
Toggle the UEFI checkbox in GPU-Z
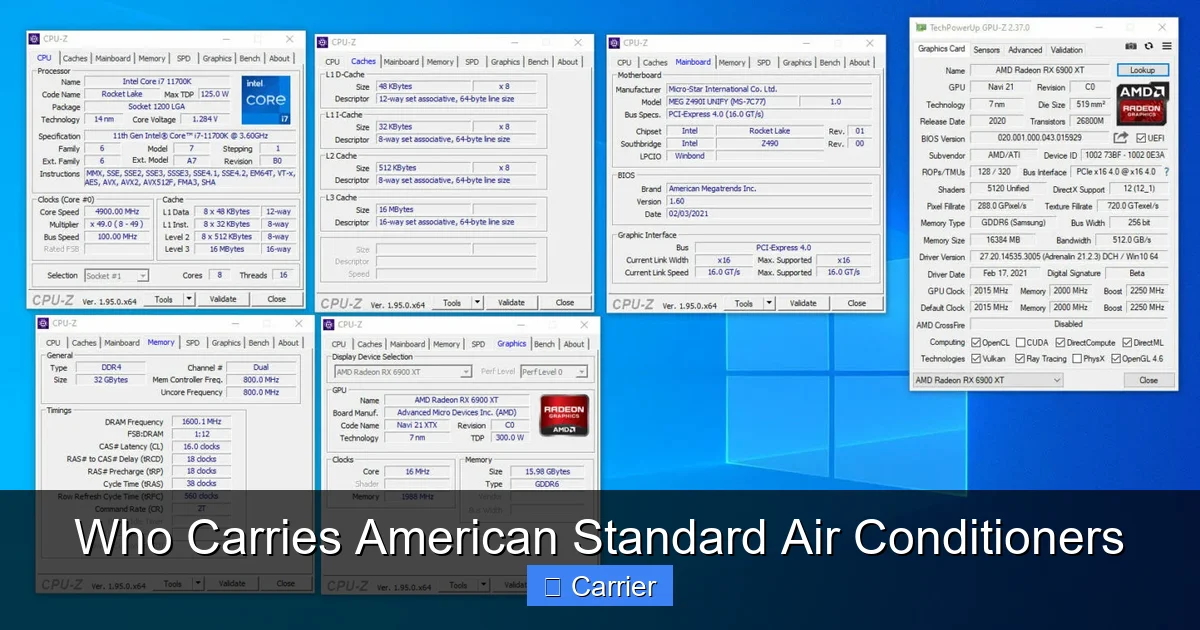click(1139, 138)
